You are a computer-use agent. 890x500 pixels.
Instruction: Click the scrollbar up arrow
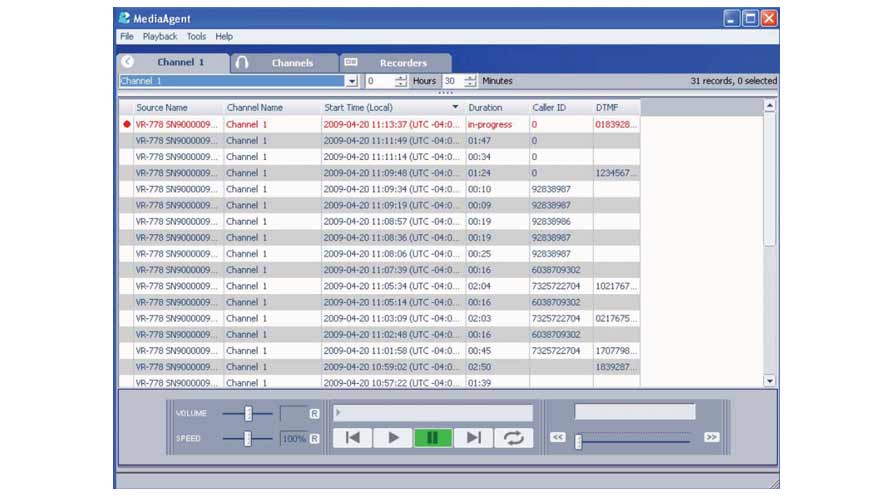pyautogui.click(x=770, y=106)
